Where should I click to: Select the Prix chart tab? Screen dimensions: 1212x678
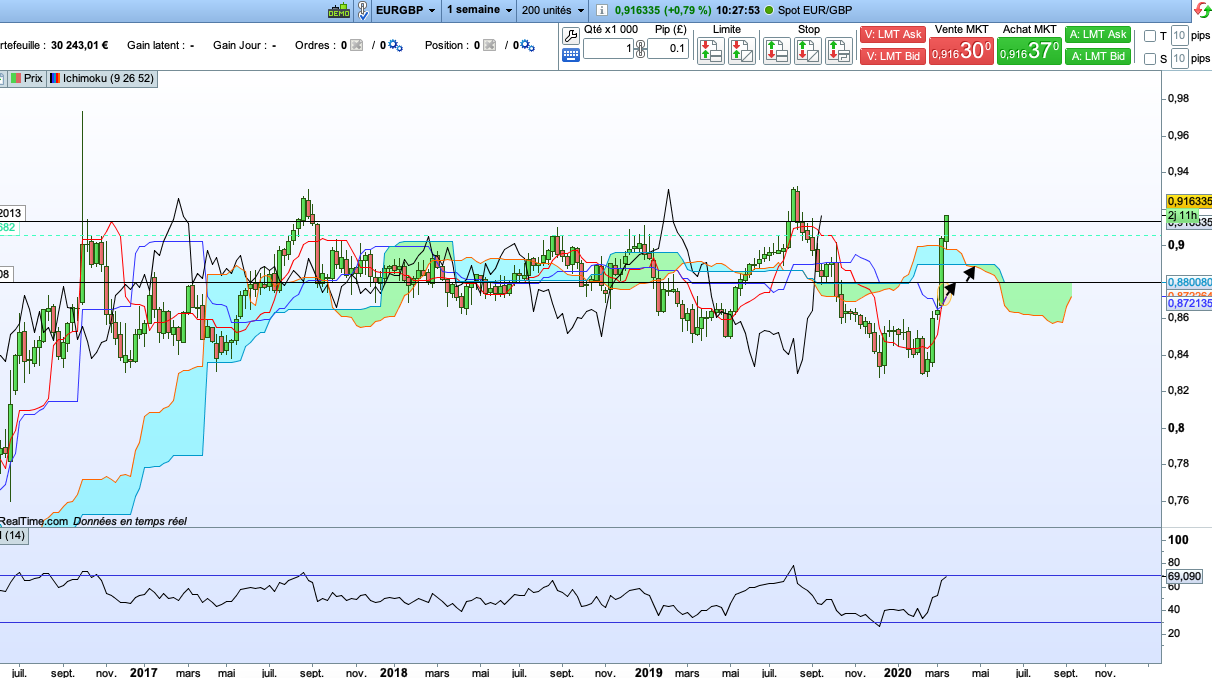tap(27, 78)
